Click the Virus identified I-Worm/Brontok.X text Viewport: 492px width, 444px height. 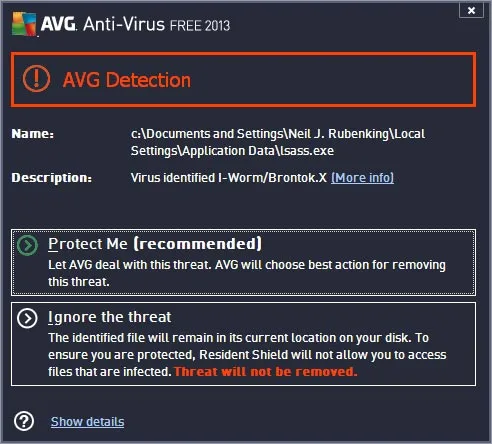point(229,178)
